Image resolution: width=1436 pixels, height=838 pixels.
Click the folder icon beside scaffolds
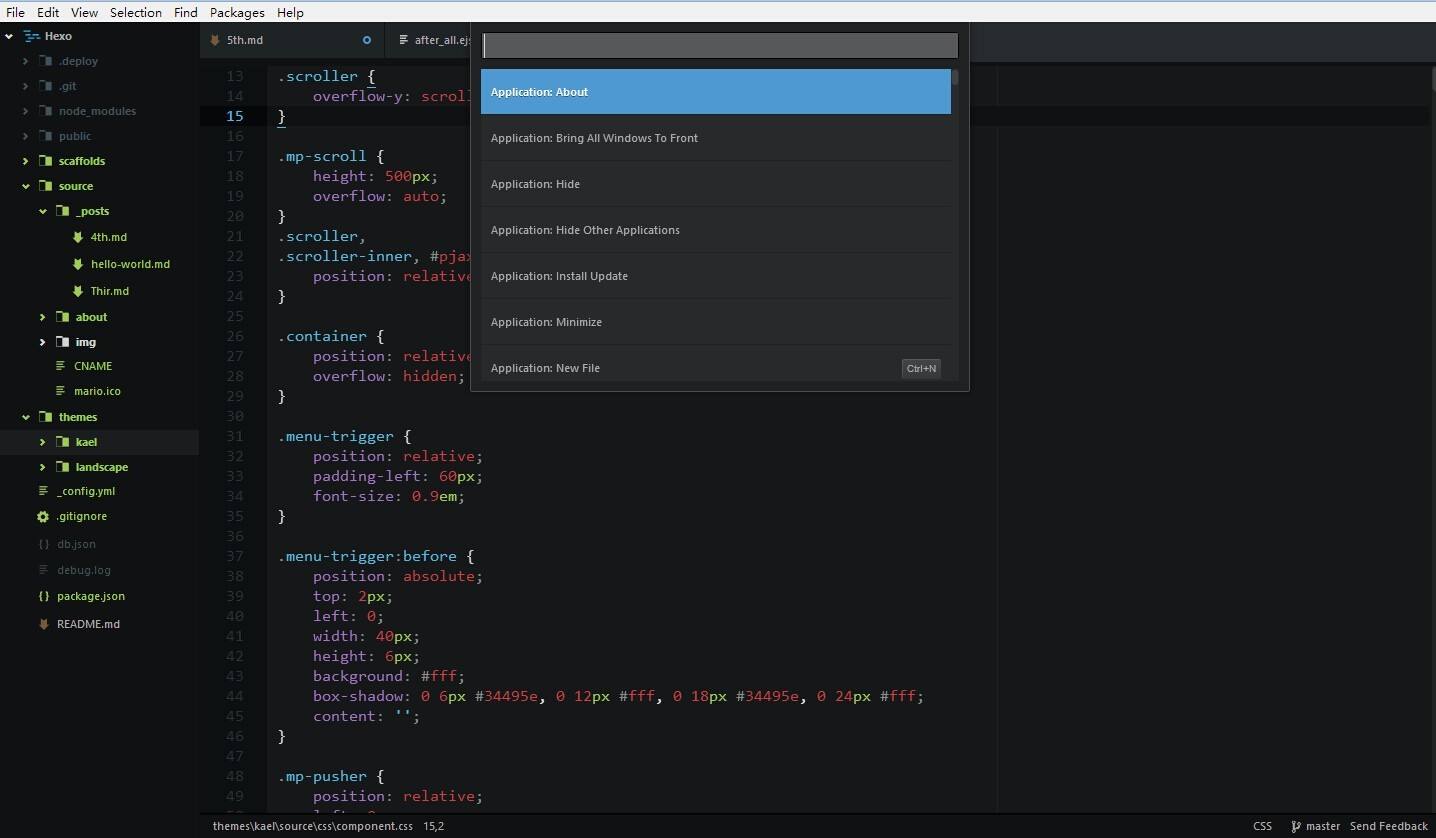(x=45, y=161)
